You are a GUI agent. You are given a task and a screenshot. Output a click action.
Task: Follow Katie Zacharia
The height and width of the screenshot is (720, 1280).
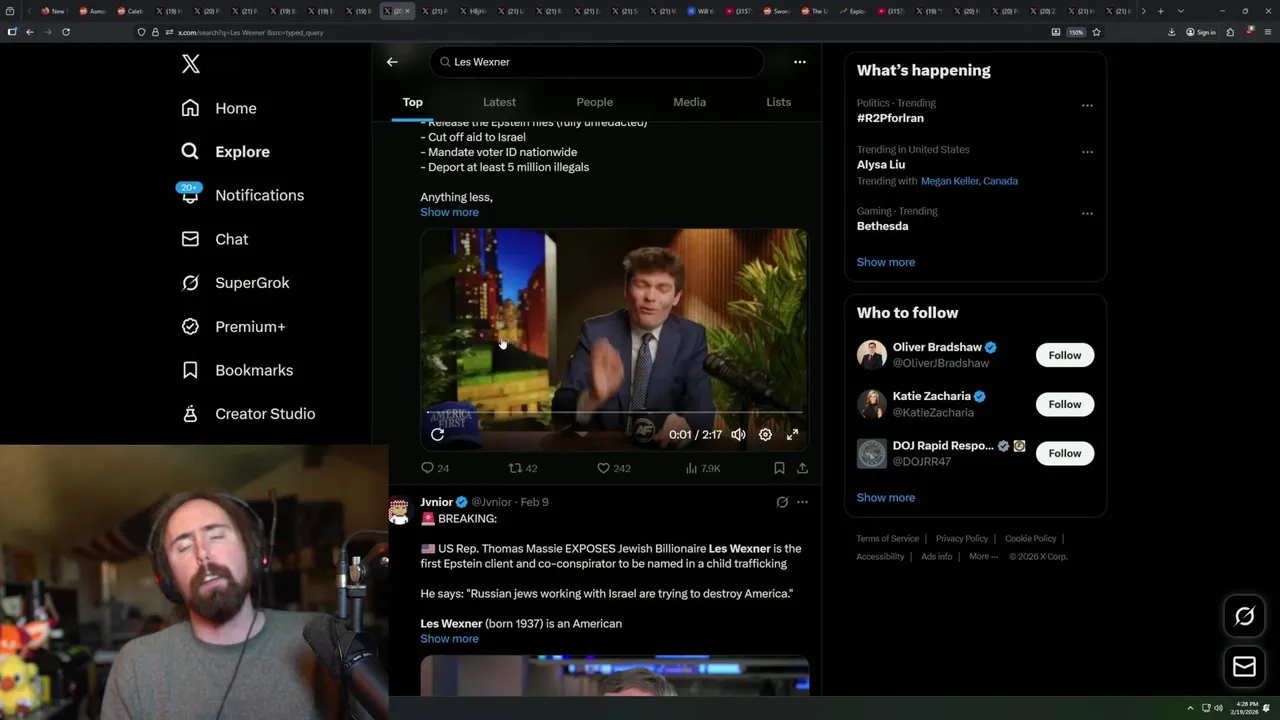[1065, 404]
